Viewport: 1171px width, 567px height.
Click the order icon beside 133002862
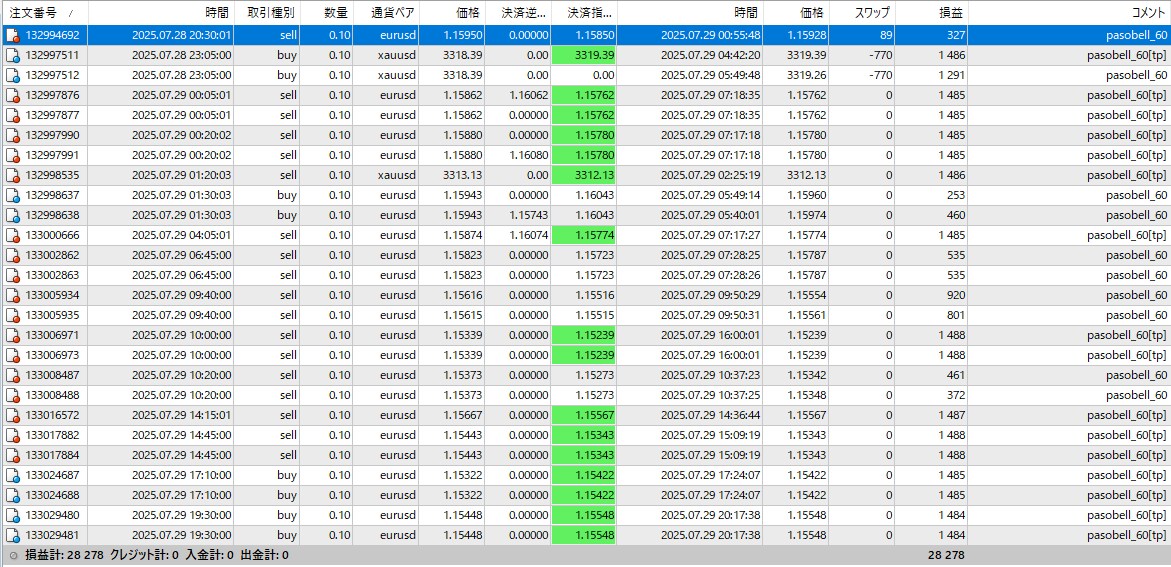pos(12,255)
